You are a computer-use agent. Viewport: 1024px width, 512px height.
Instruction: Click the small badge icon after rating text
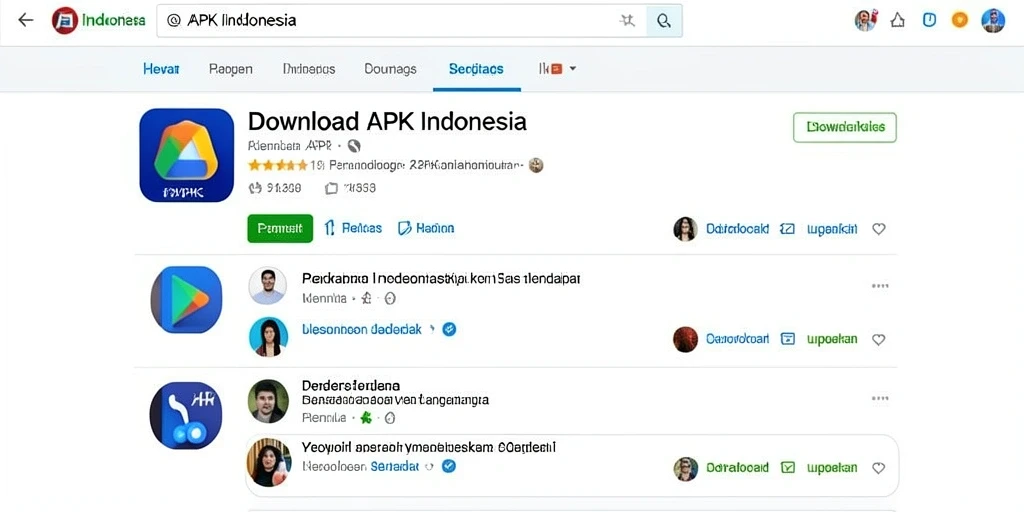pyautogui.click(x=536, y=165)
